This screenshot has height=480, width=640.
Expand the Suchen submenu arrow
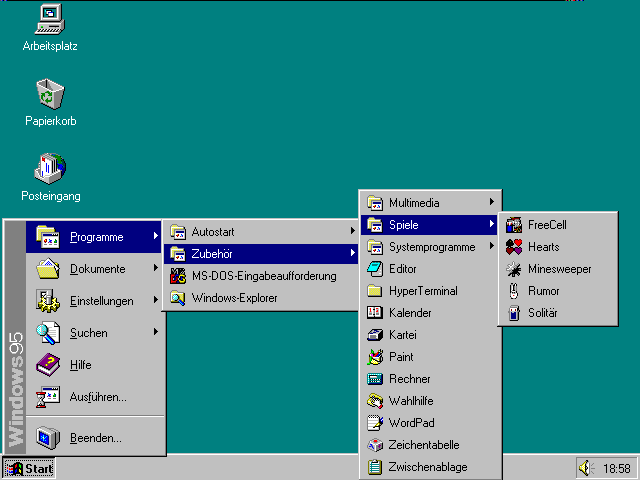click(156, 332)
